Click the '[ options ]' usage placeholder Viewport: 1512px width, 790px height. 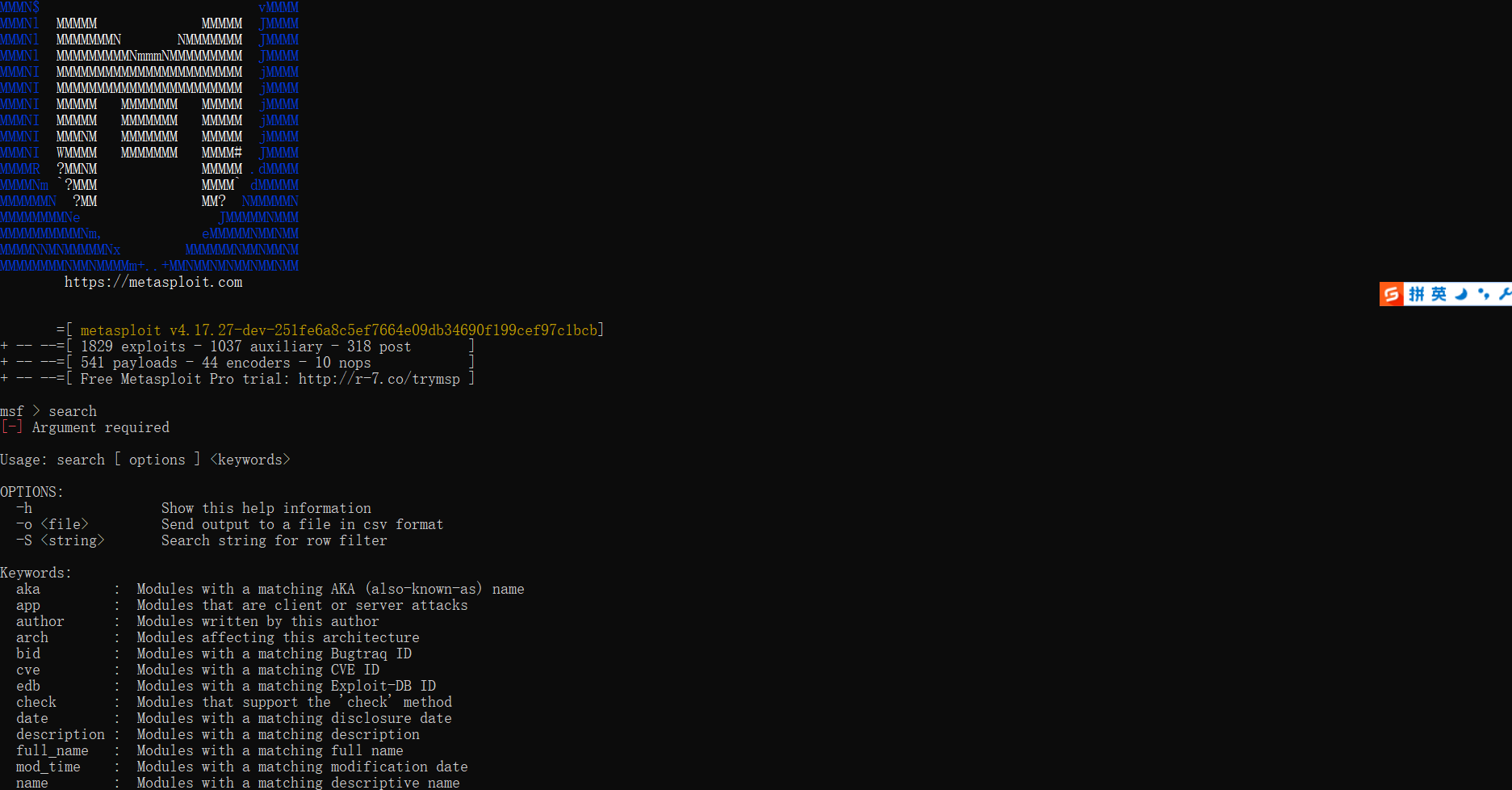[157, 460]
